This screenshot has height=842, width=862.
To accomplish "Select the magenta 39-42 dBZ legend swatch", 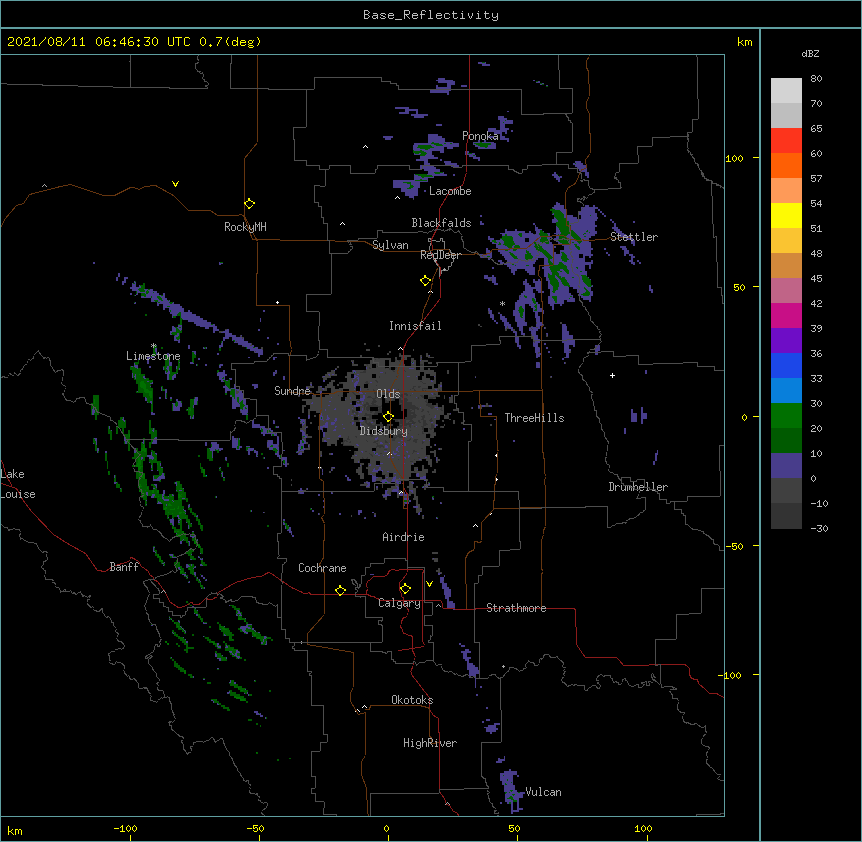I will (786, 315).
